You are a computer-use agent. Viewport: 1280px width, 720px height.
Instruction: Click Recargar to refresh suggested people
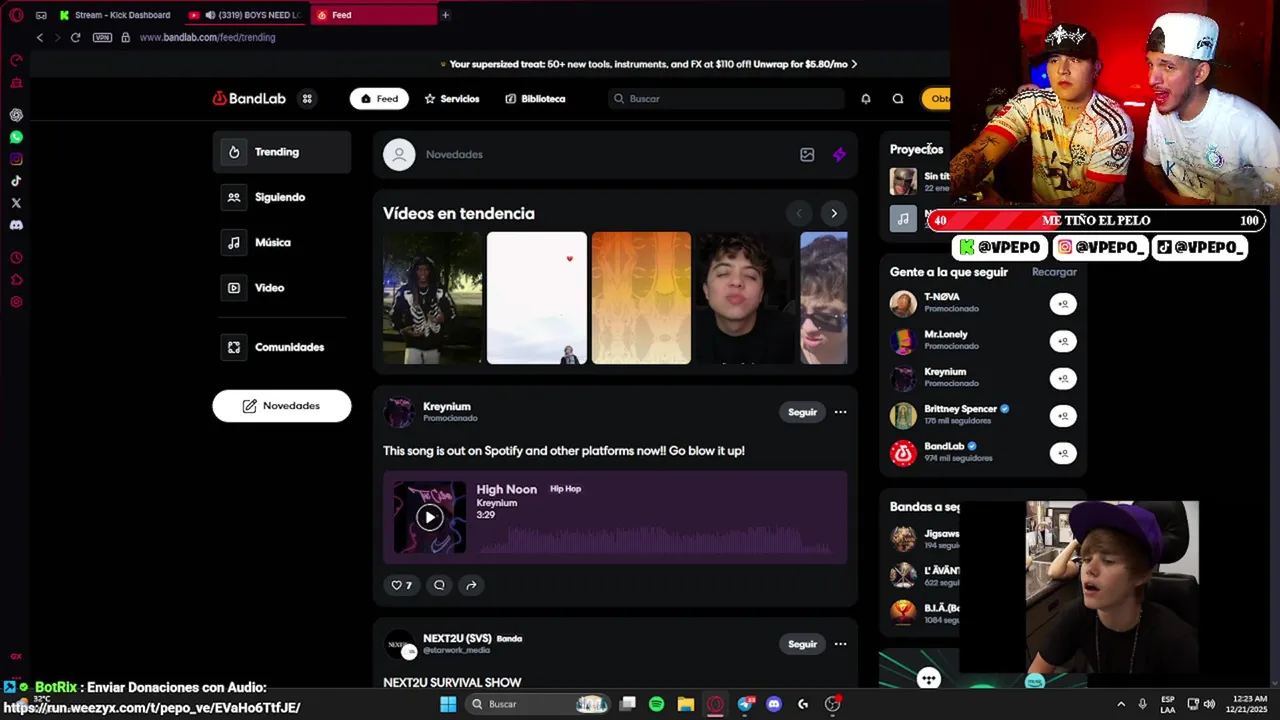[x=1054, y=272]
